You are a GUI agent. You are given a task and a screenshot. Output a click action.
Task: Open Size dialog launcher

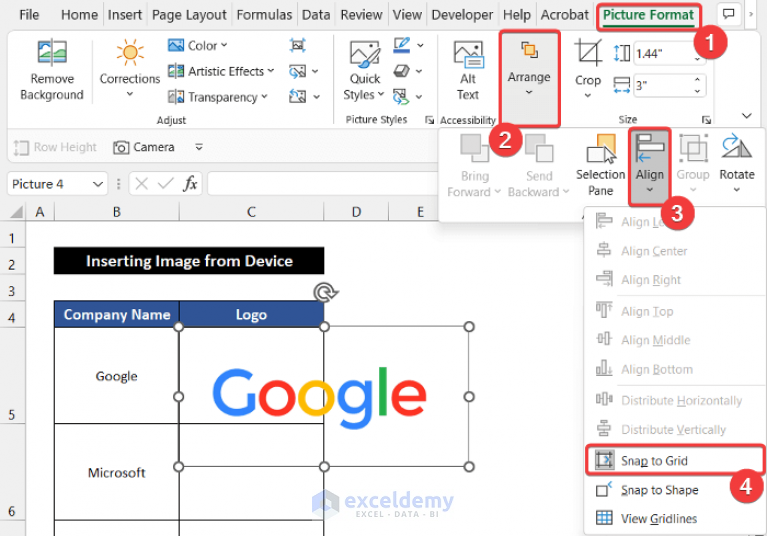point(706,119)
